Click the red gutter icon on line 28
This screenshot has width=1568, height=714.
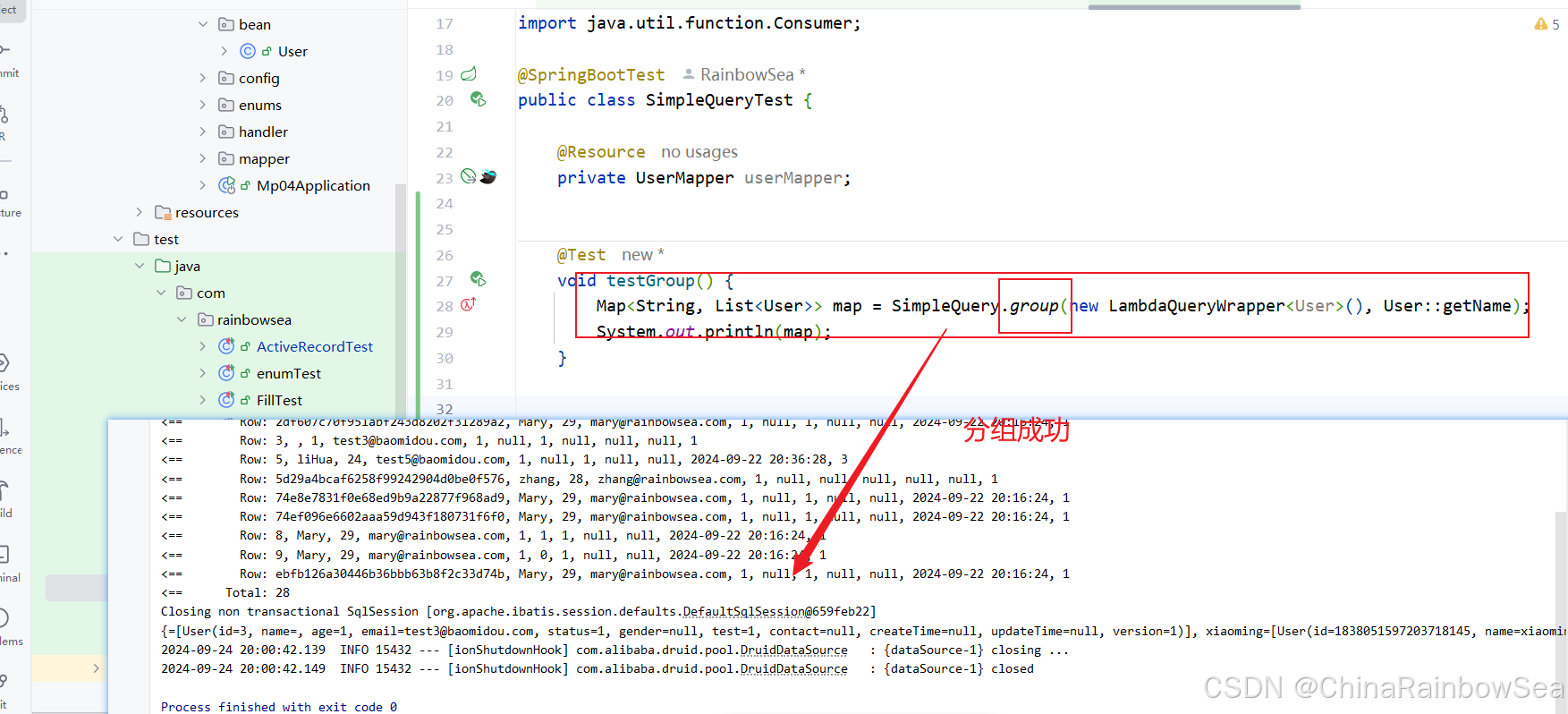coord(468,305)
